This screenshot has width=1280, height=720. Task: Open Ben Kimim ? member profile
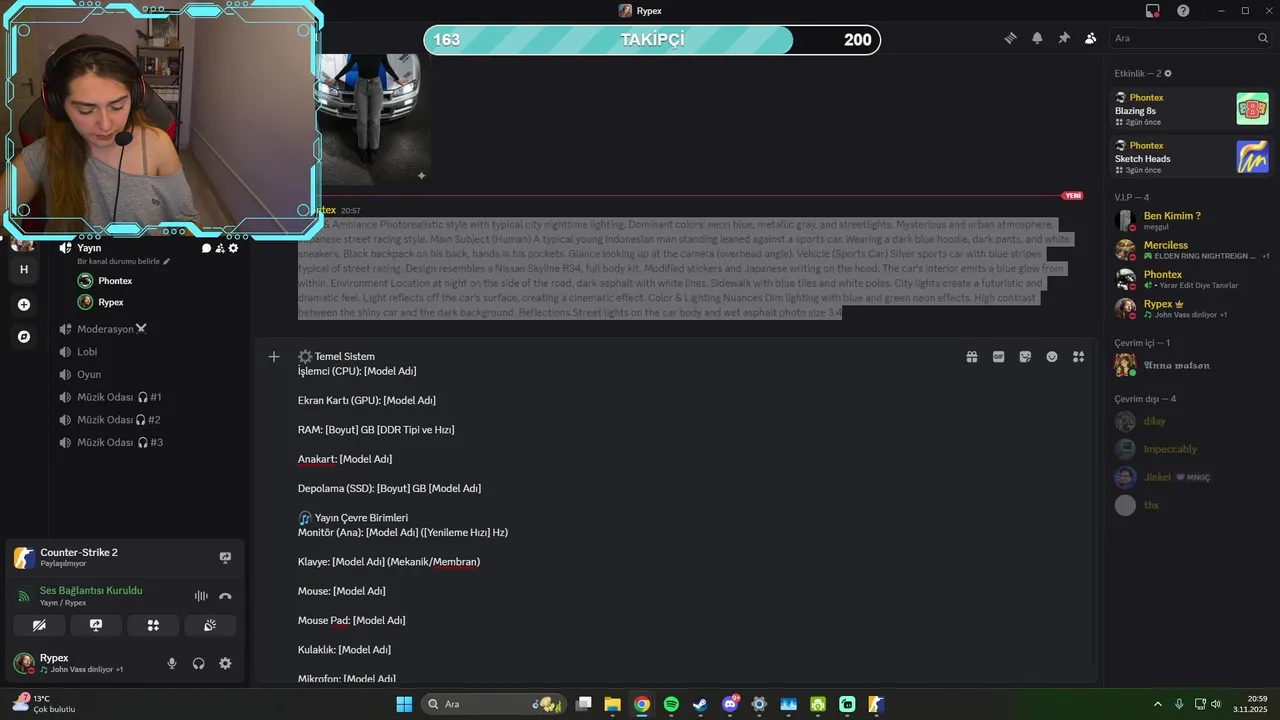coord(1191,220)
